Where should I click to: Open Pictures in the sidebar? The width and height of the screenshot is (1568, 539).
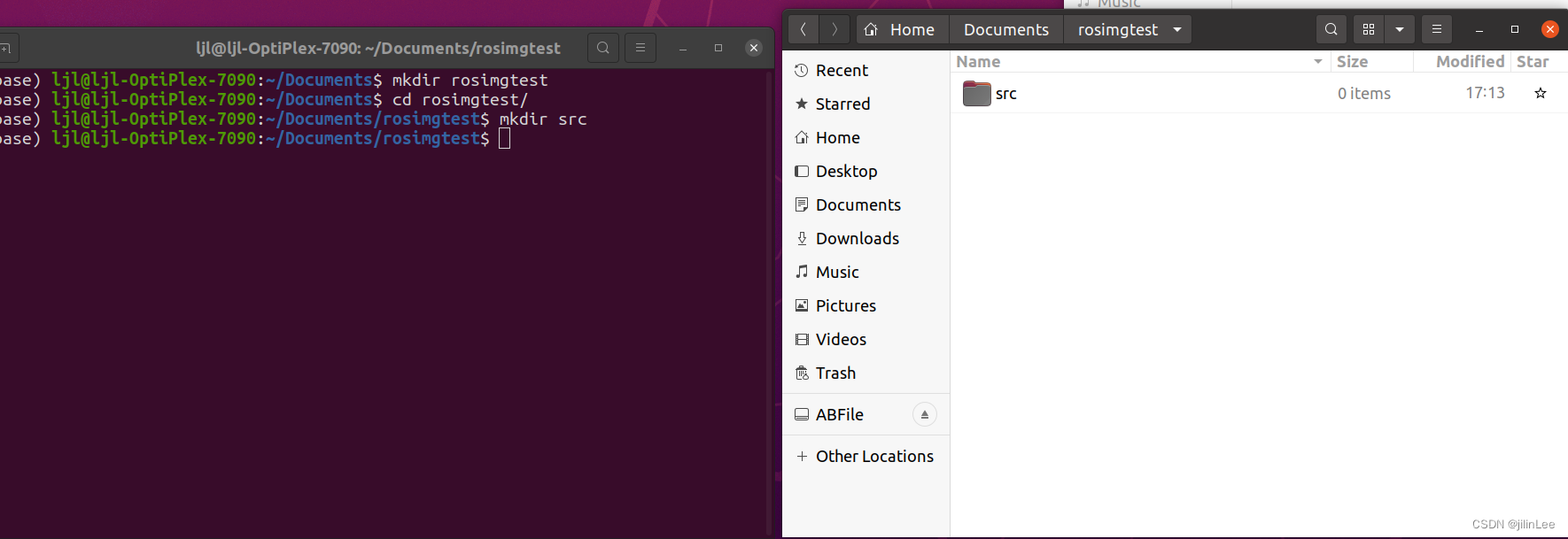click(x=866, y=305)
